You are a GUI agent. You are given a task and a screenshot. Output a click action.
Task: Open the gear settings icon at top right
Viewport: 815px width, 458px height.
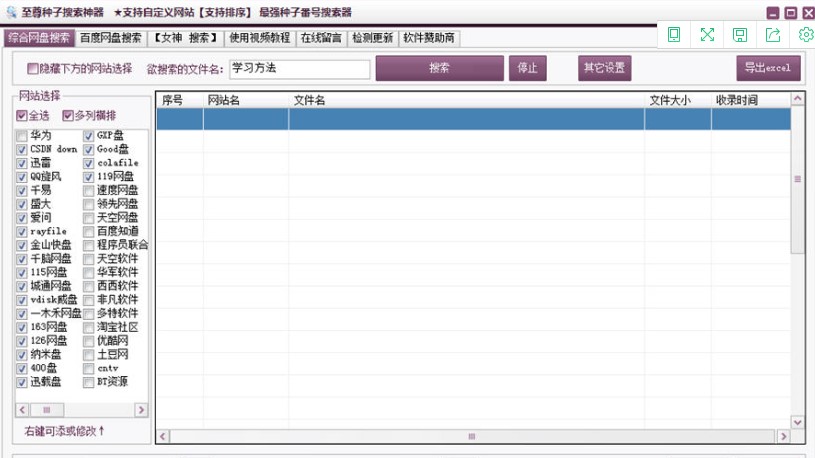[806, 35]
